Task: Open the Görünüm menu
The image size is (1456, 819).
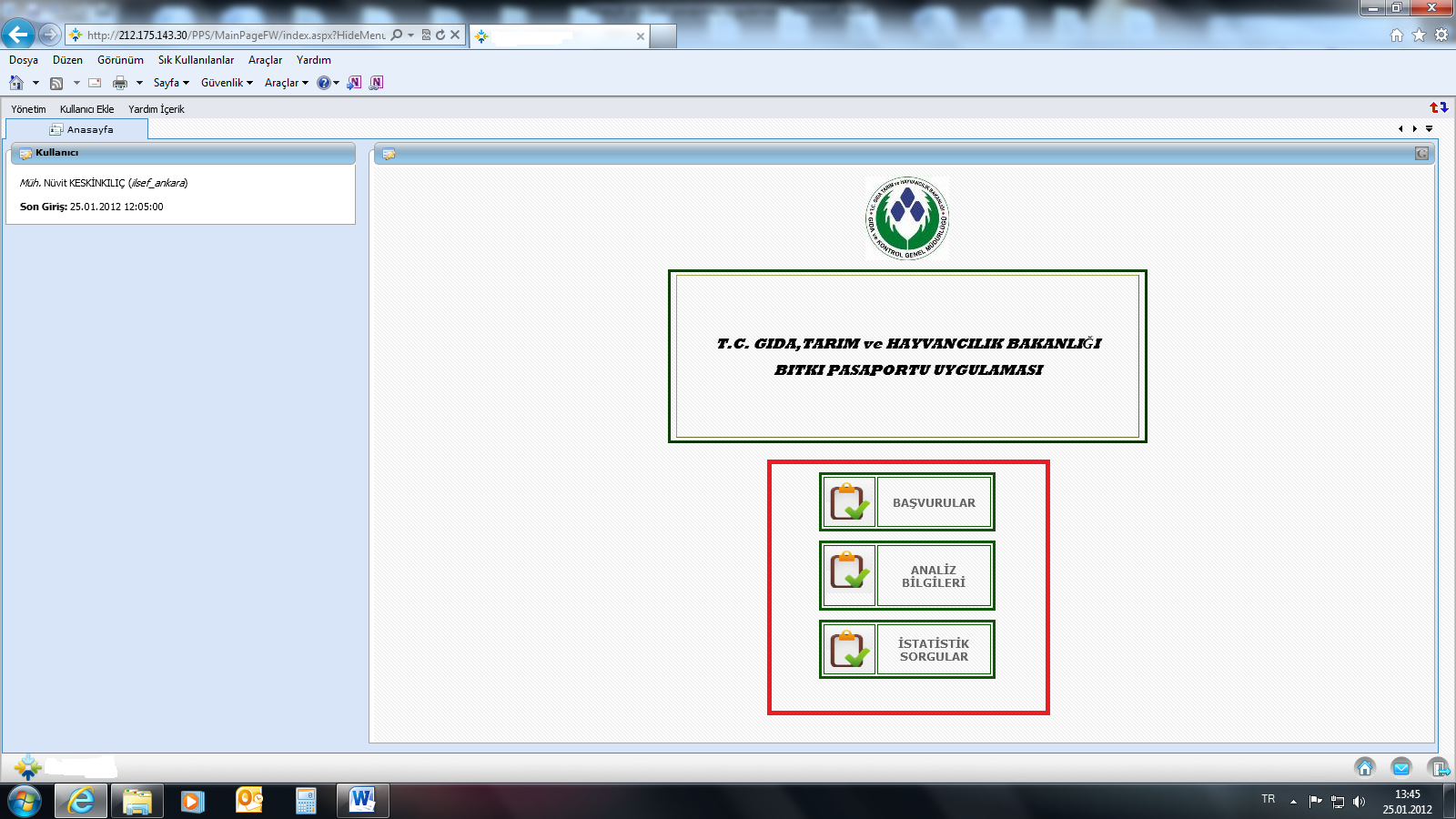Action: click(120, 60)
